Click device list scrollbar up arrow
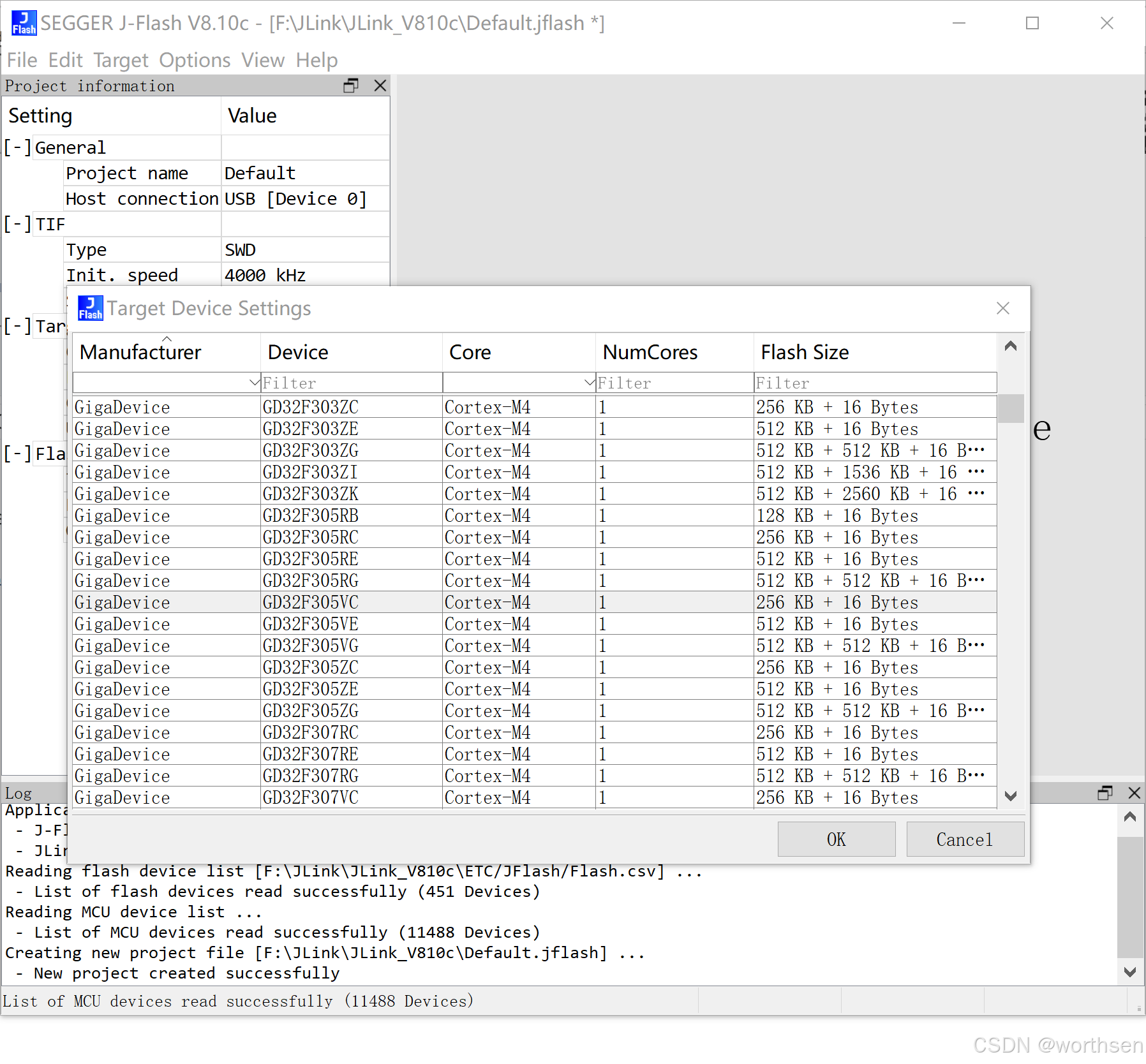The height and width of the screenshot is (1064, 1146). pos(1011,346)
